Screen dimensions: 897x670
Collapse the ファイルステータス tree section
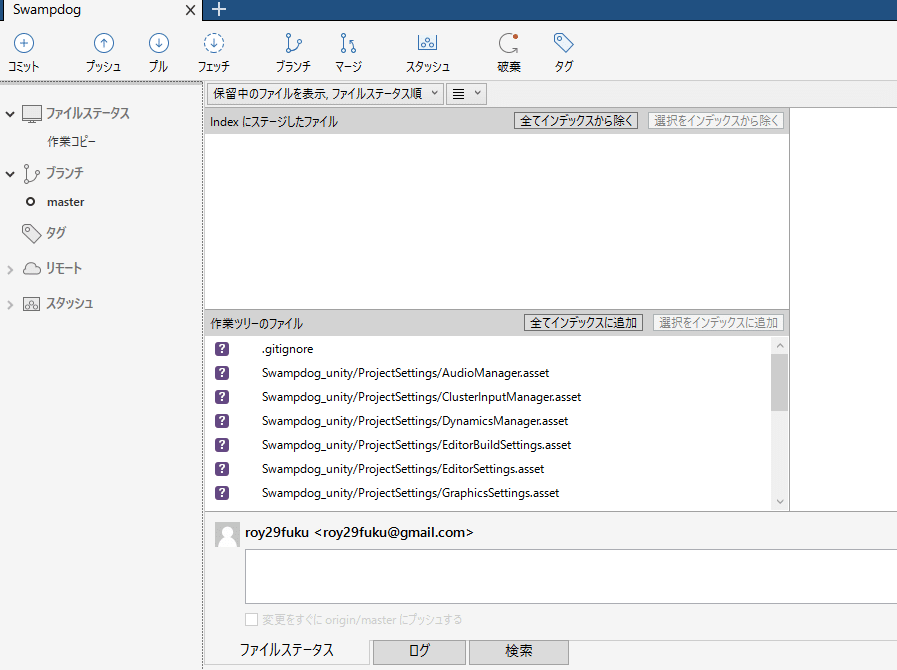10,114
